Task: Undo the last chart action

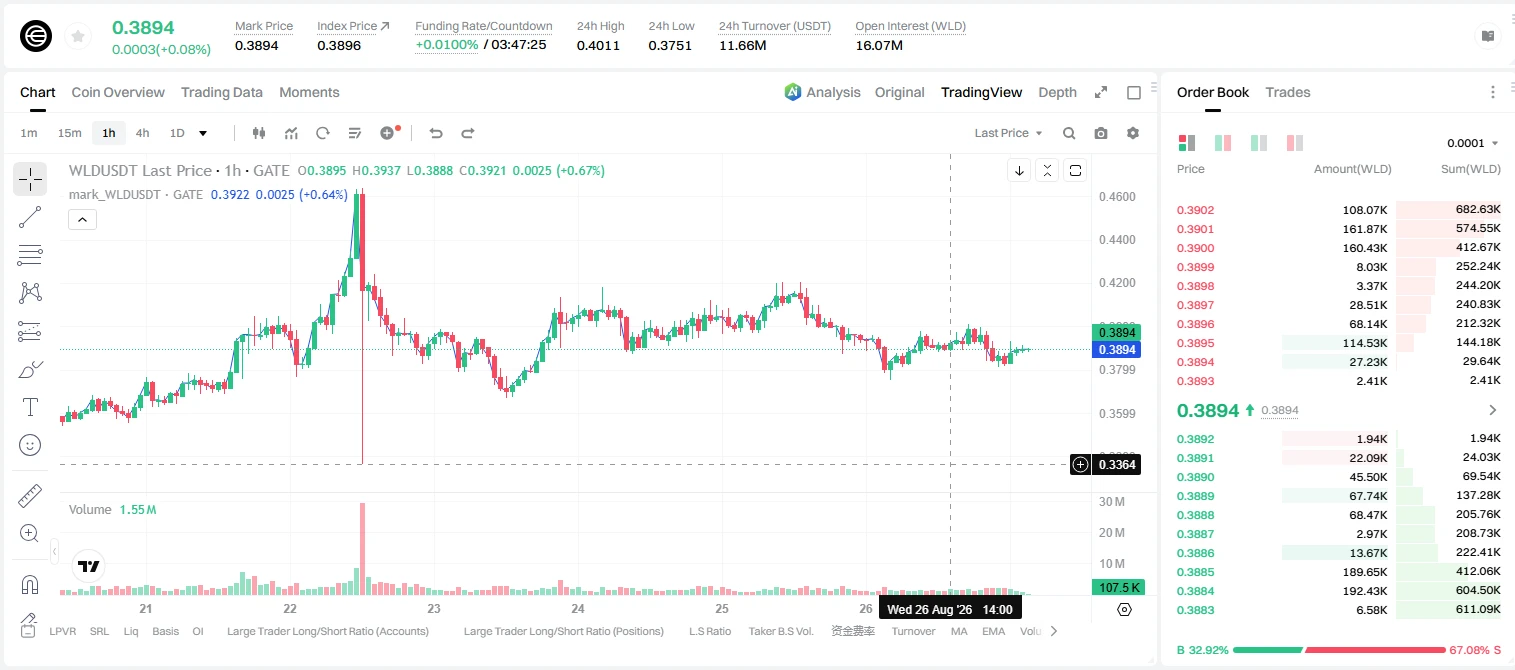Action: coord(436,133)
